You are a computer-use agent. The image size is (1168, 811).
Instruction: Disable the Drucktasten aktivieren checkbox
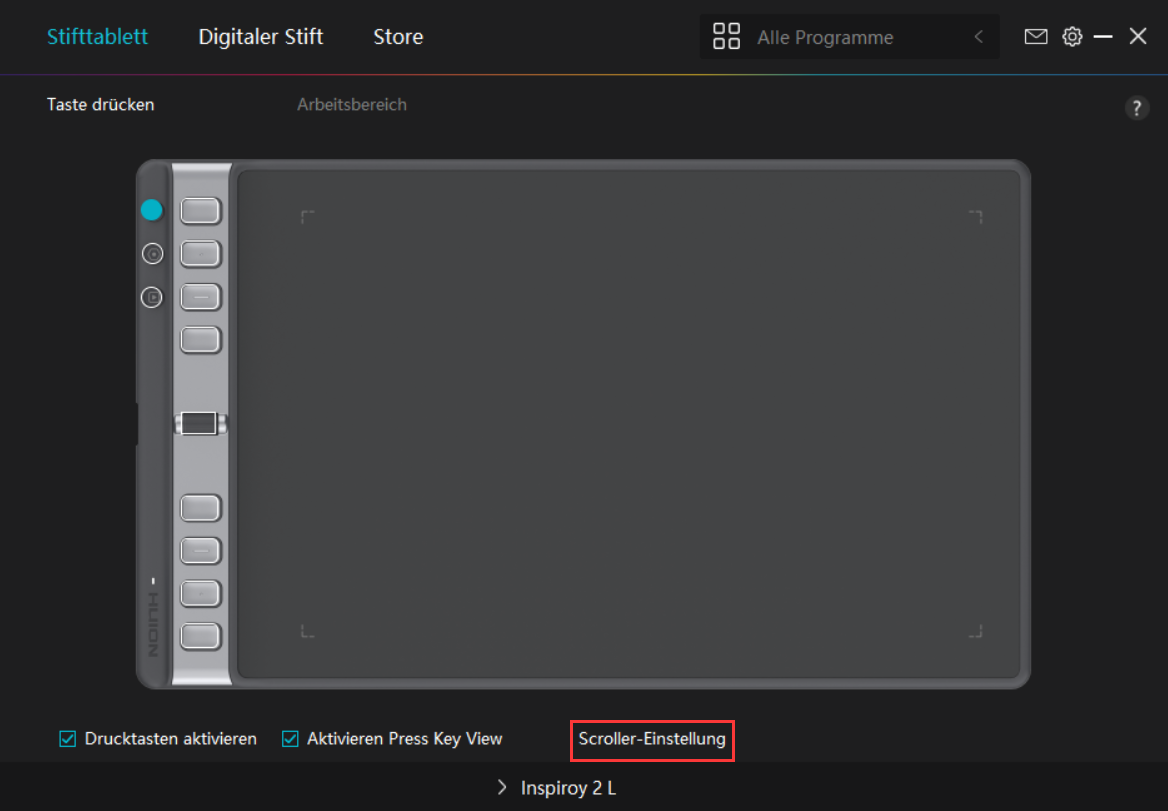(68, 739)
